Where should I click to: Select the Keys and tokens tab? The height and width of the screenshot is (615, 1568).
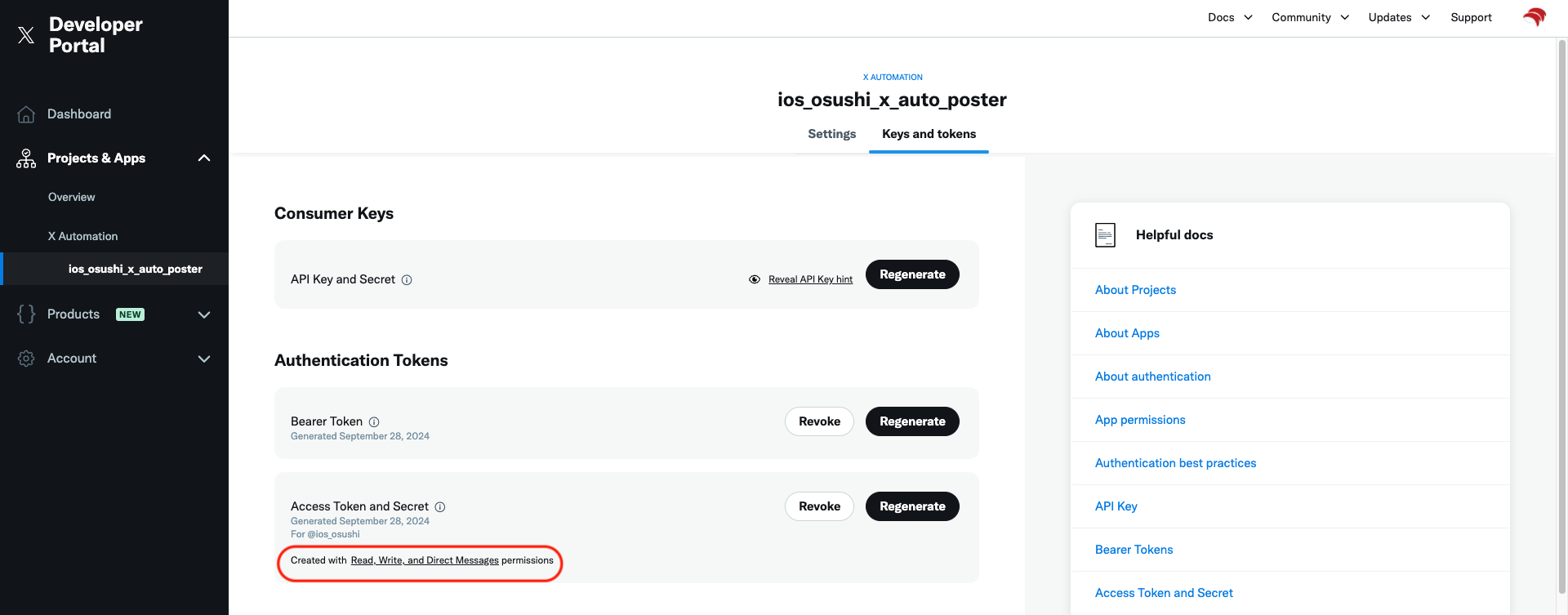point(929,134)
